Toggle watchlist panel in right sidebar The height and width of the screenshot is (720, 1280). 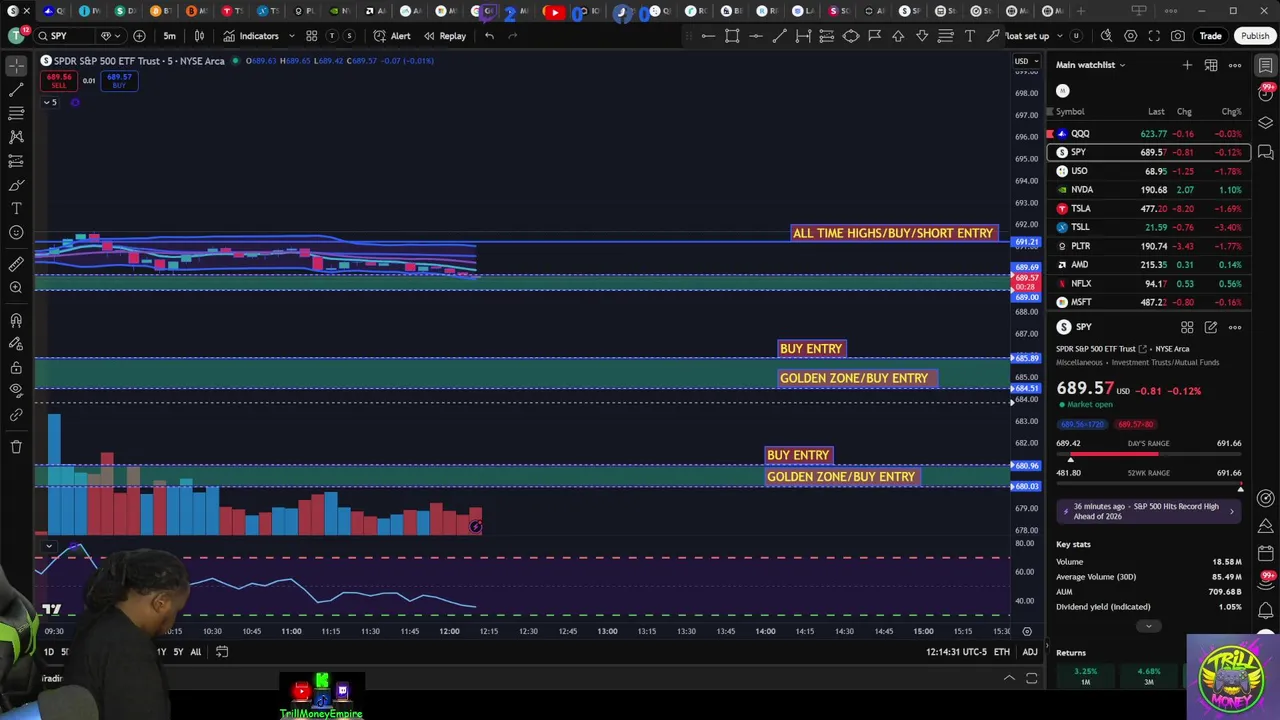coord(1266,66)
